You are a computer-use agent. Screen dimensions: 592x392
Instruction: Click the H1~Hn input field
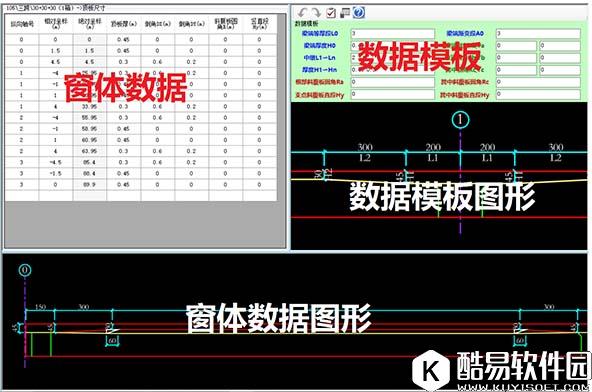pyautogui.click(x=393, y=70)
